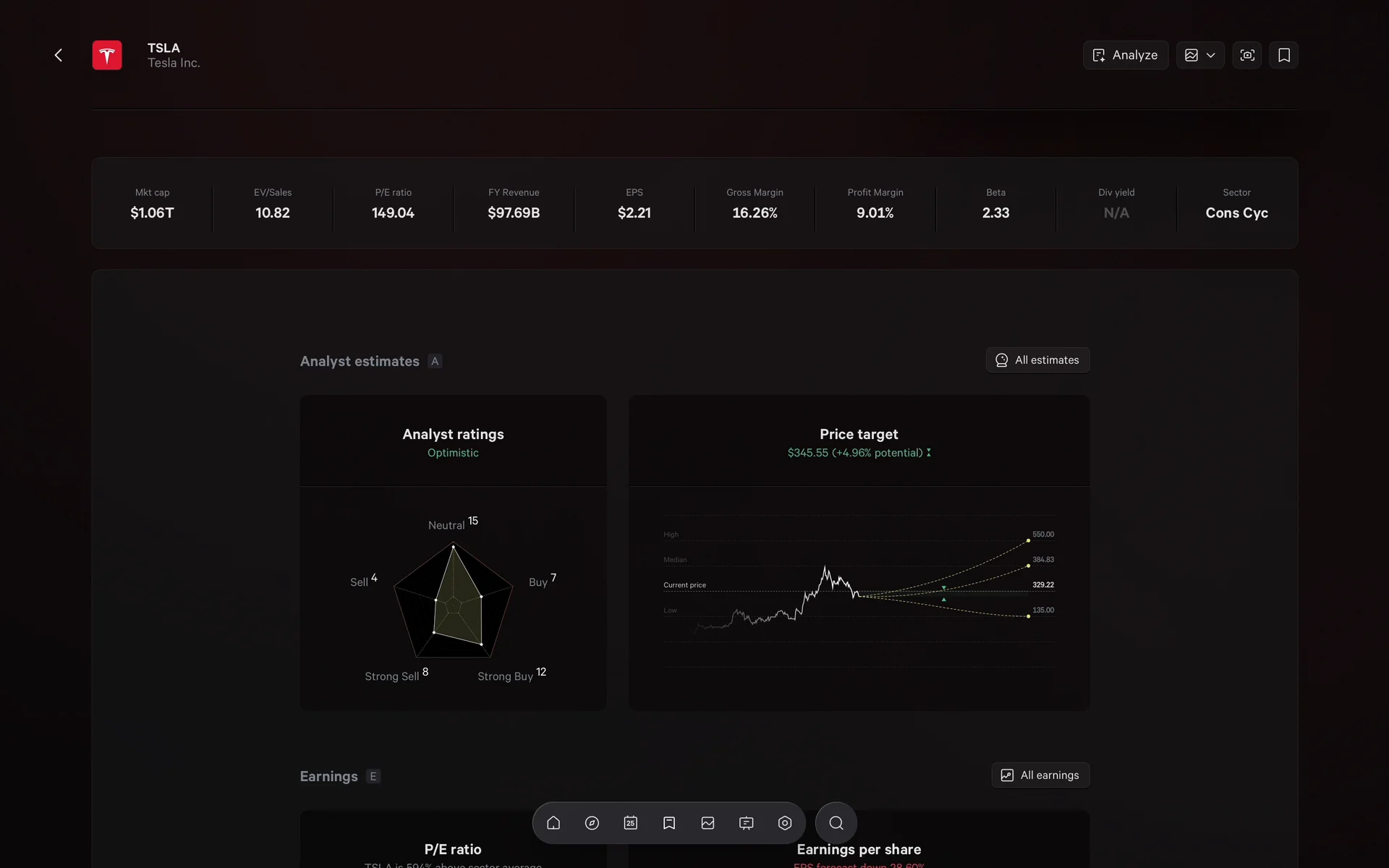Open All earnings

coord(1040,775)
